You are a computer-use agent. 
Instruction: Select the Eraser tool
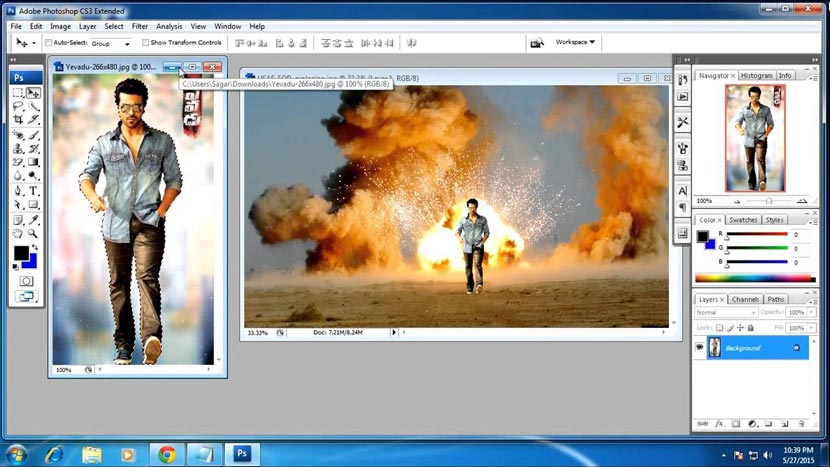(18, 162)
